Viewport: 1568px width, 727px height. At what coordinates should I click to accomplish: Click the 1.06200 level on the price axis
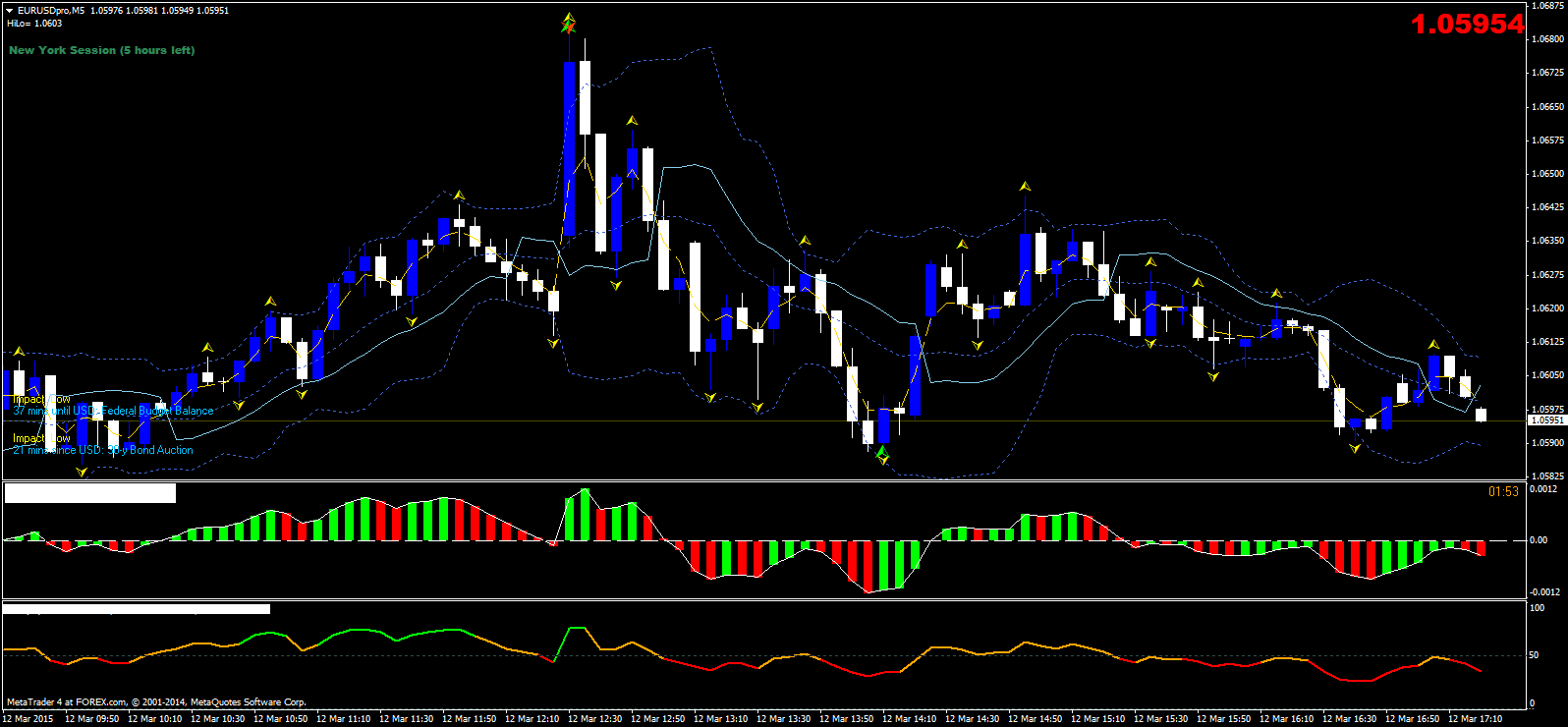pos(1547,308)
